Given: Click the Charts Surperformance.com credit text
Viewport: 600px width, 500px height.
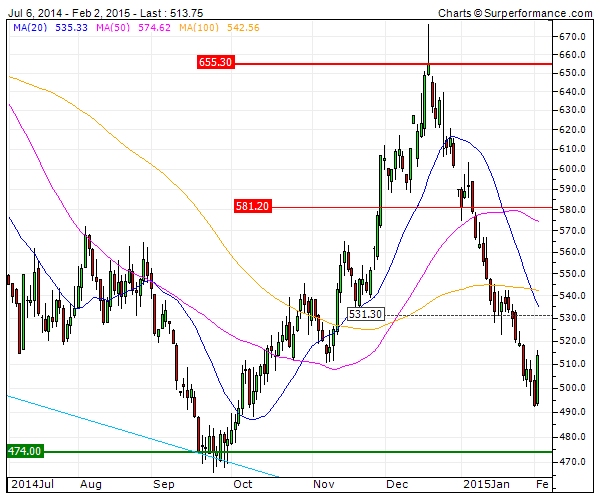Looking at the screenshot, I should point(515,13).
